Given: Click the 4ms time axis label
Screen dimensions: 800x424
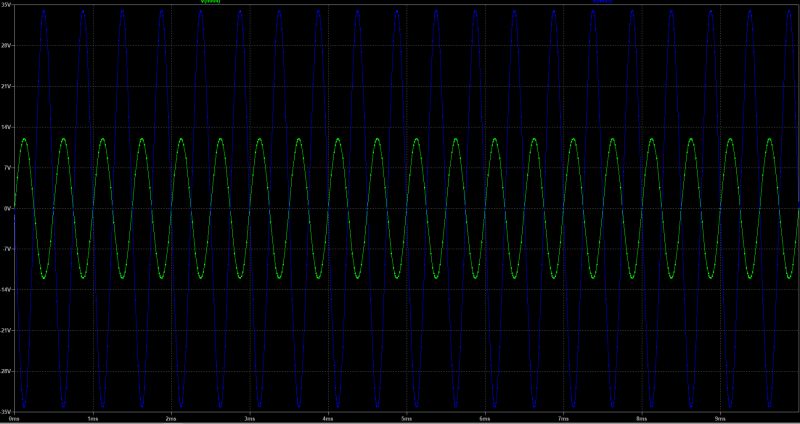Looking at the screenshot, I should tap(329, 418).
